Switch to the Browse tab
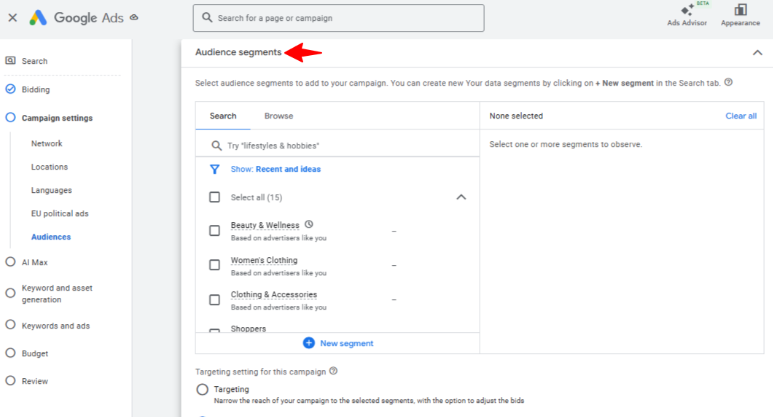773x417 pixels. point(278,116)
